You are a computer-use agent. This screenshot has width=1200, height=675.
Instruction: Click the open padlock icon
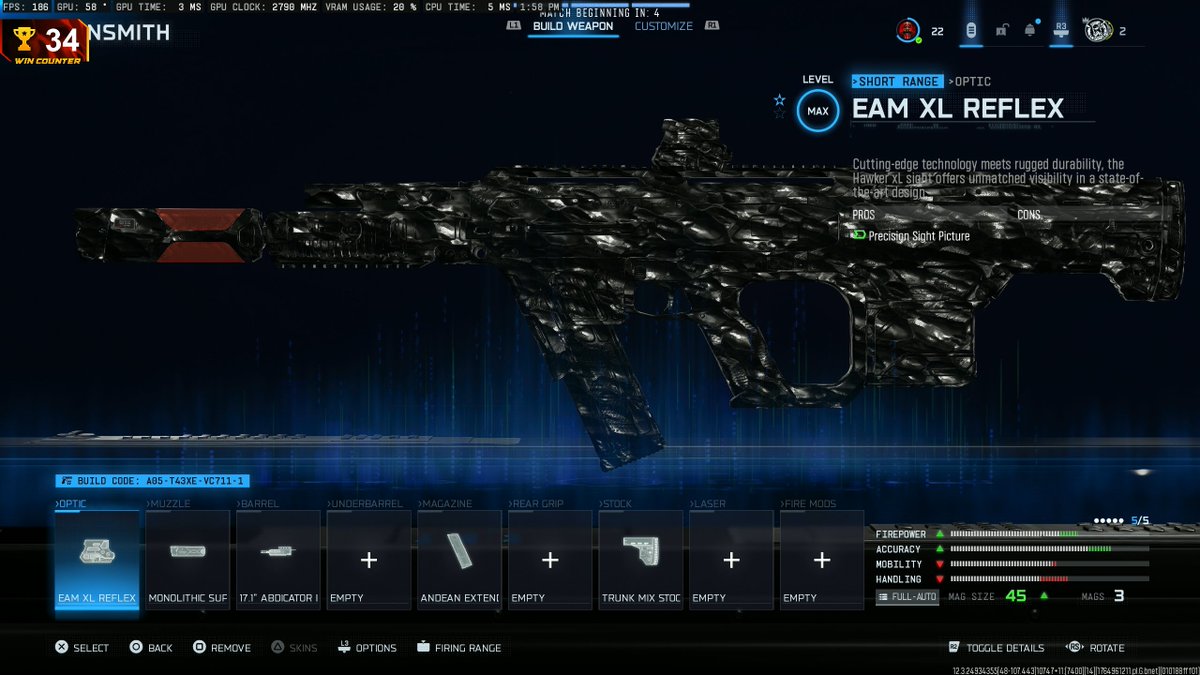(1001, 31)
